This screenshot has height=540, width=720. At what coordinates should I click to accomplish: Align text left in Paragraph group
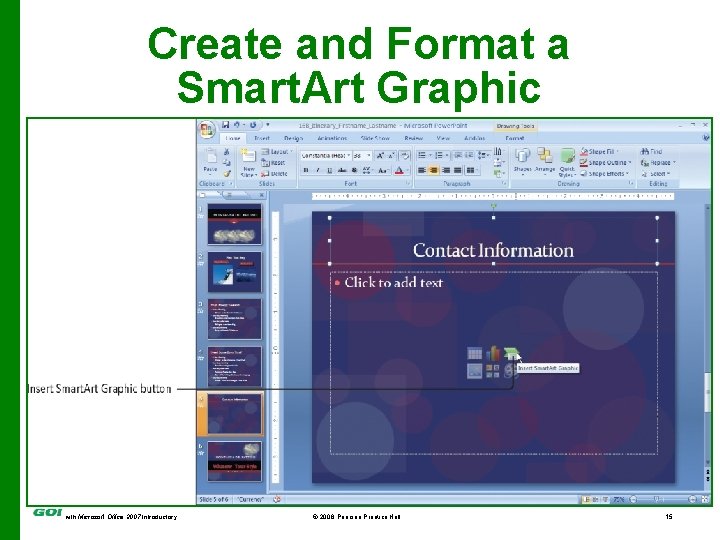[x=422, y=170]
